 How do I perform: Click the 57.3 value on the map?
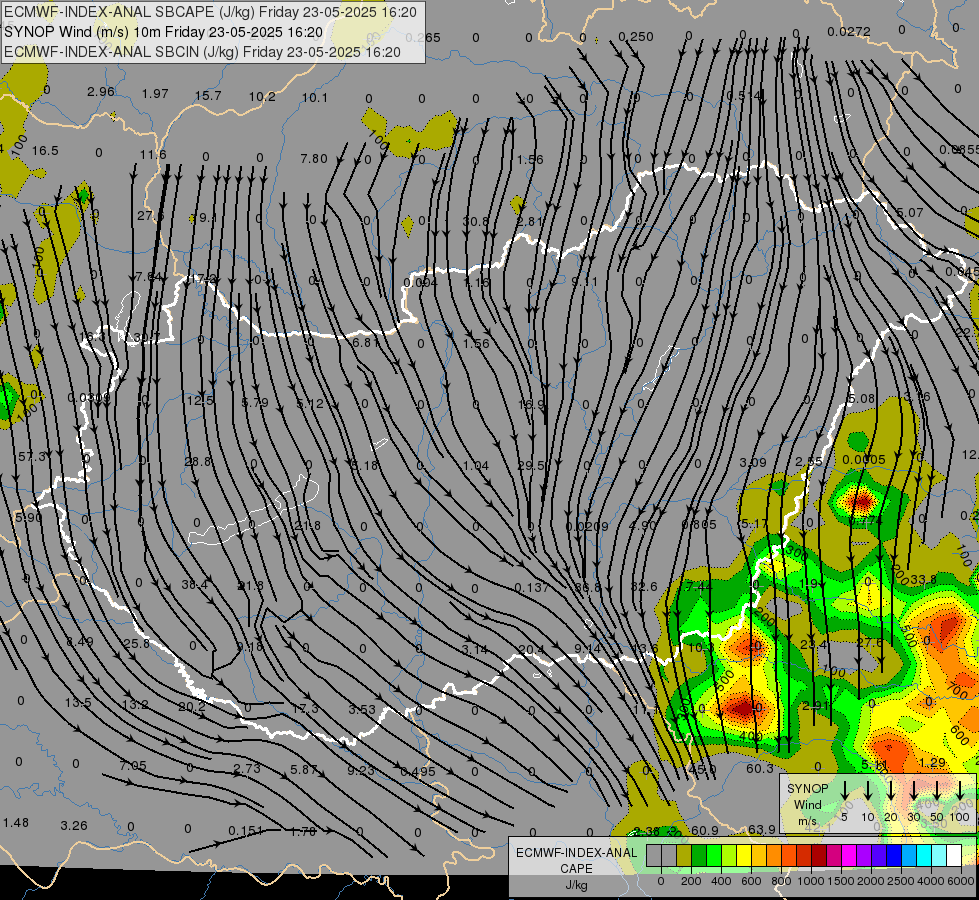click(x=32, y=457)
